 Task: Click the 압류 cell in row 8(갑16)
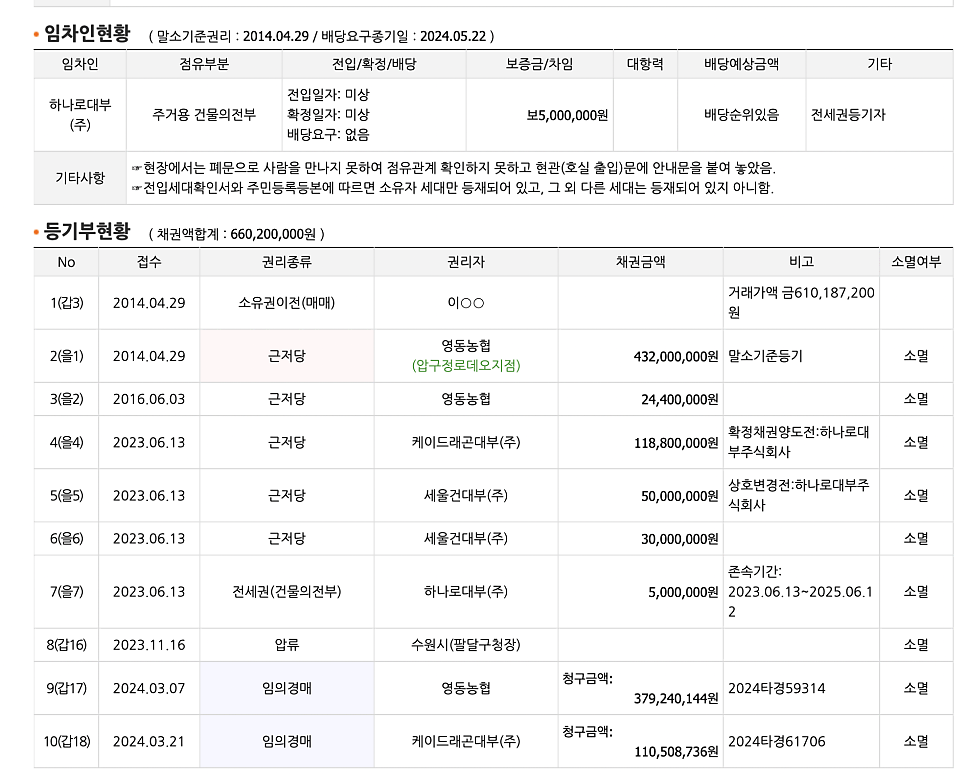point(286,645)
